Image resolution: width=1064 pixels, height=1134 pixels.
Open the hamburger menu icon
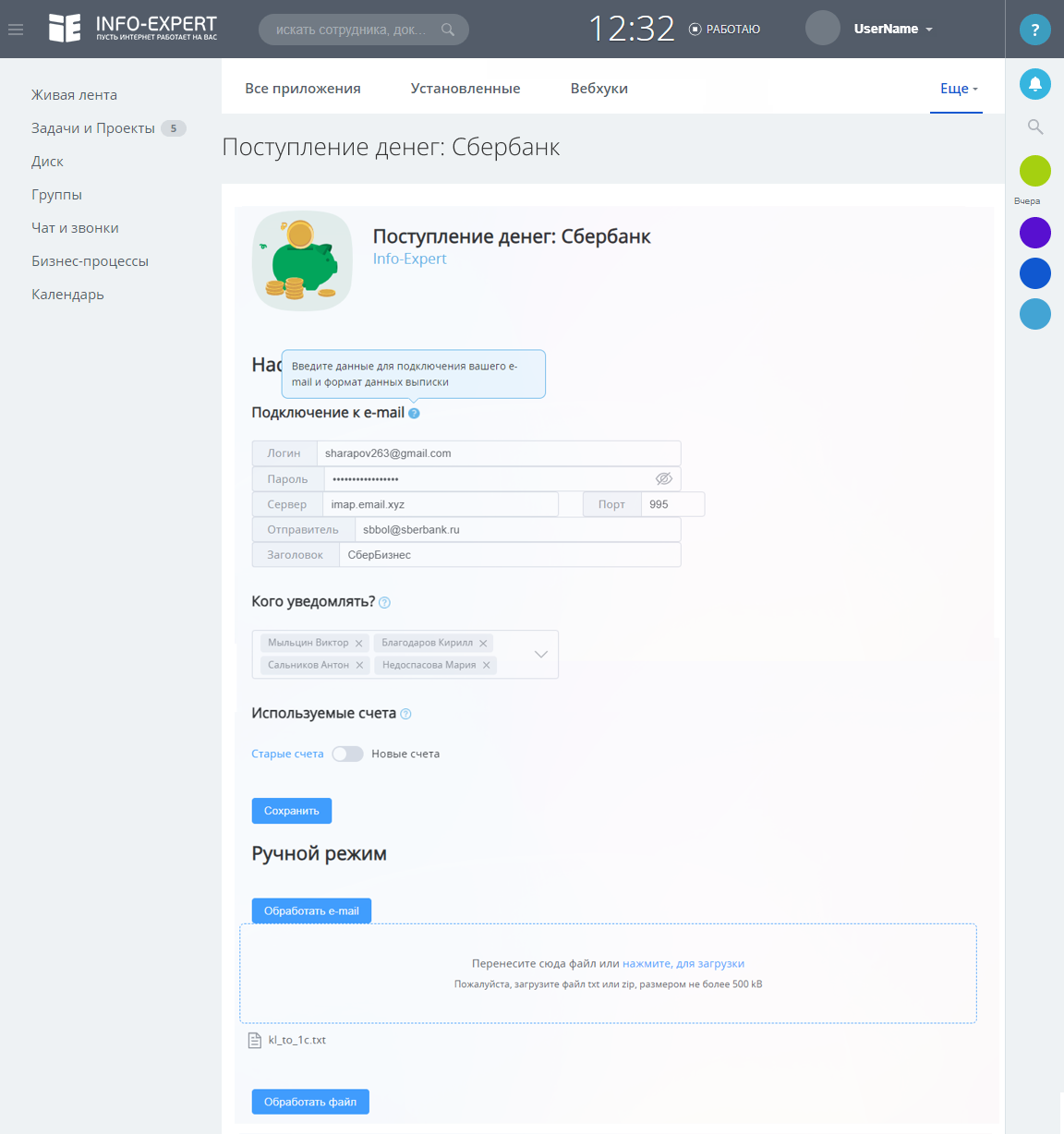16,30
